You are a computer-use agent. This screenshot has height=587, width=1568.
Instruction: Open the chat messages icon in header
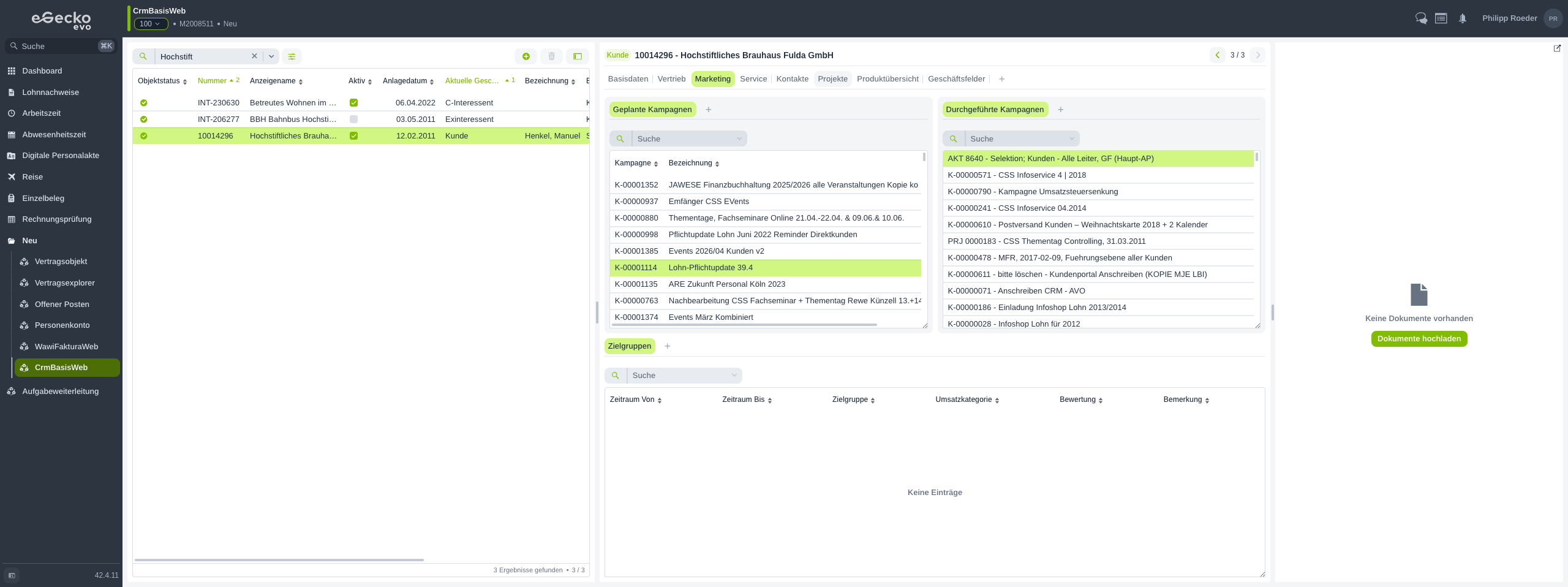click(x=1421, y=18)
